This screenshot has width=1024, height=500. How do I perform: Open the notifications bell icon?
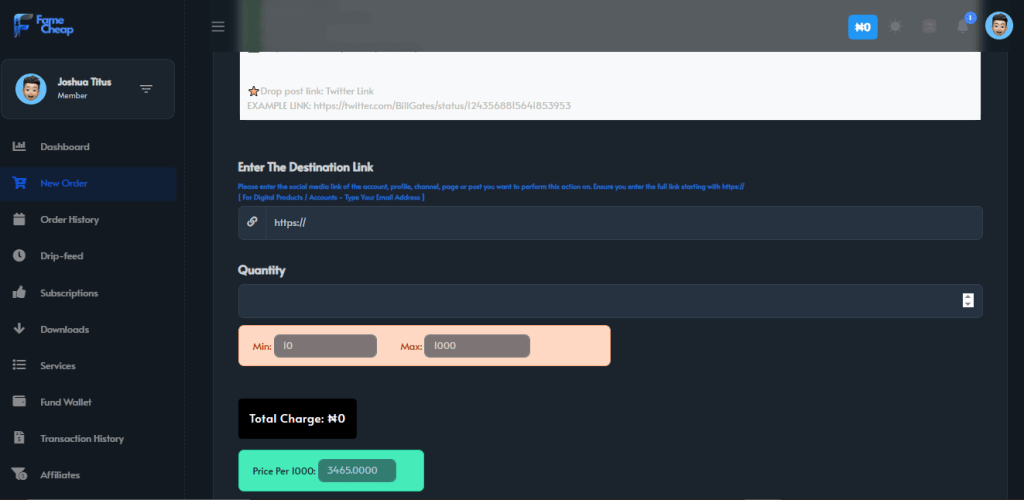pos(963,26)
